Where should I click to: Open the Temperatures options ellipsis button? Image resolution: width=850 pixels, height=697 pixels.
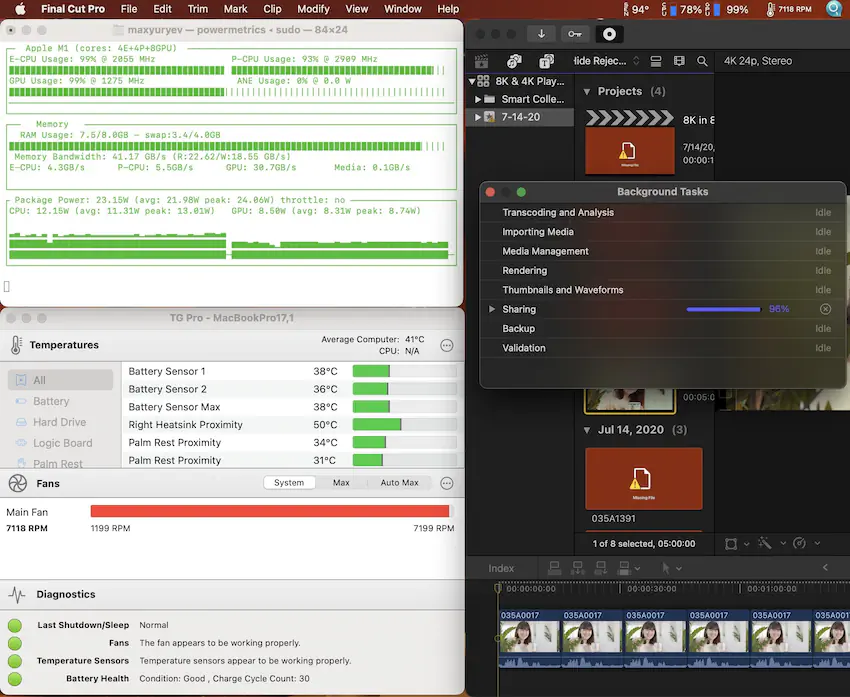coord(447,345)
